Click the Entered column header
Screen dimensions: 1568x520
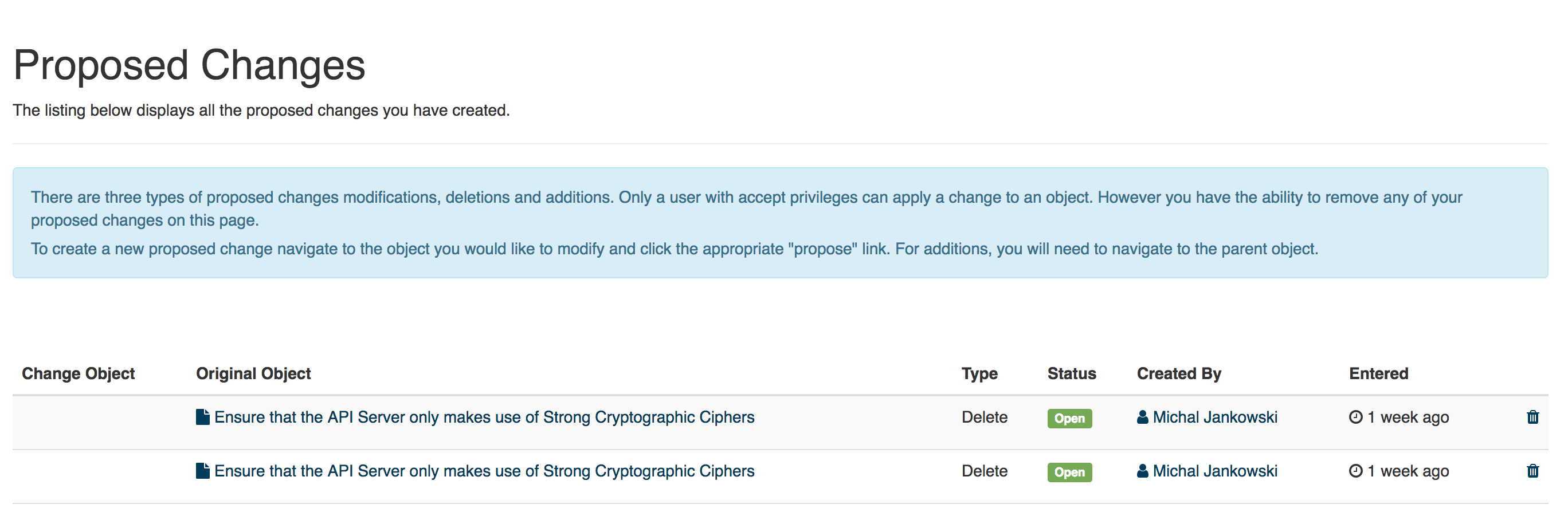(1379, 373)
